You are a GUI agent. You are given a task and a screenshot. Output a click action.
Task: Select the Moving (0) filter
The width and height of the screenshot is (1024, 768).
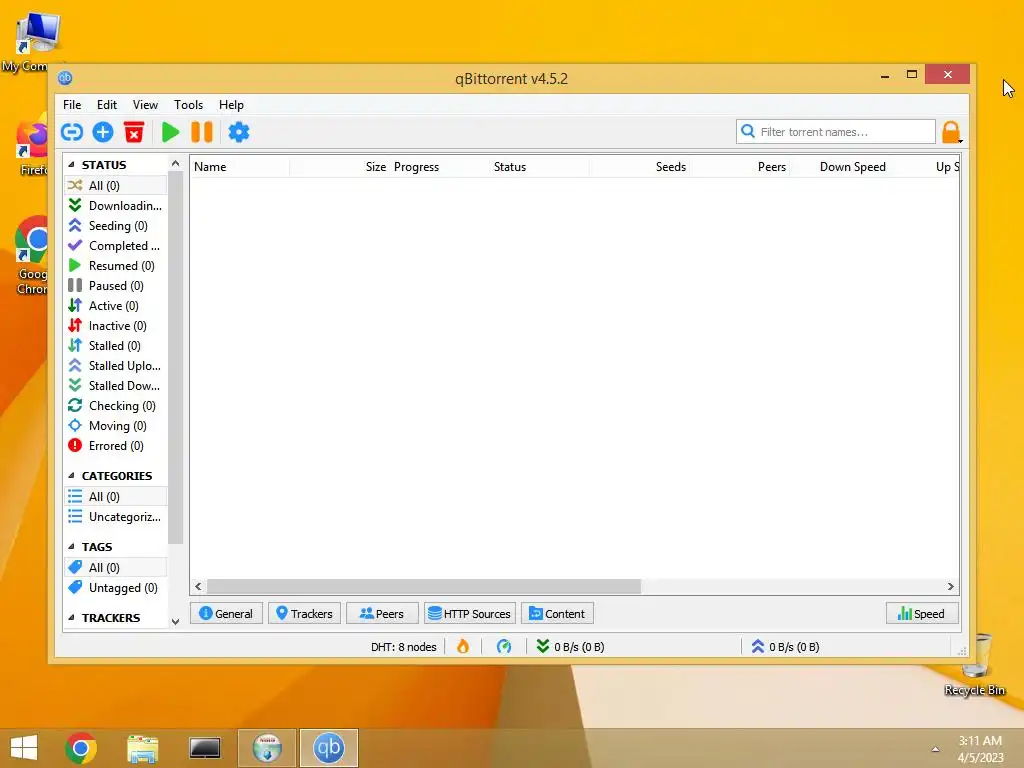pyautogui.click(x=116, y=426)
